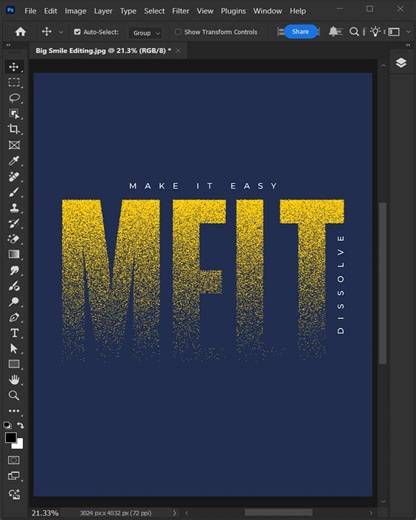Select the Pen tool

click(x=14, y=317)
